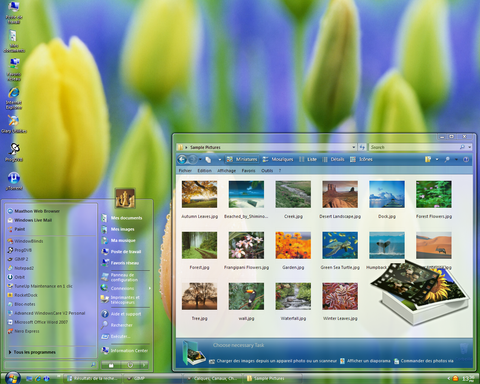The width and height of the screenshot is (480, 384).
Task: Click the refresh button beside the address bar
Action: coord(362,147)
